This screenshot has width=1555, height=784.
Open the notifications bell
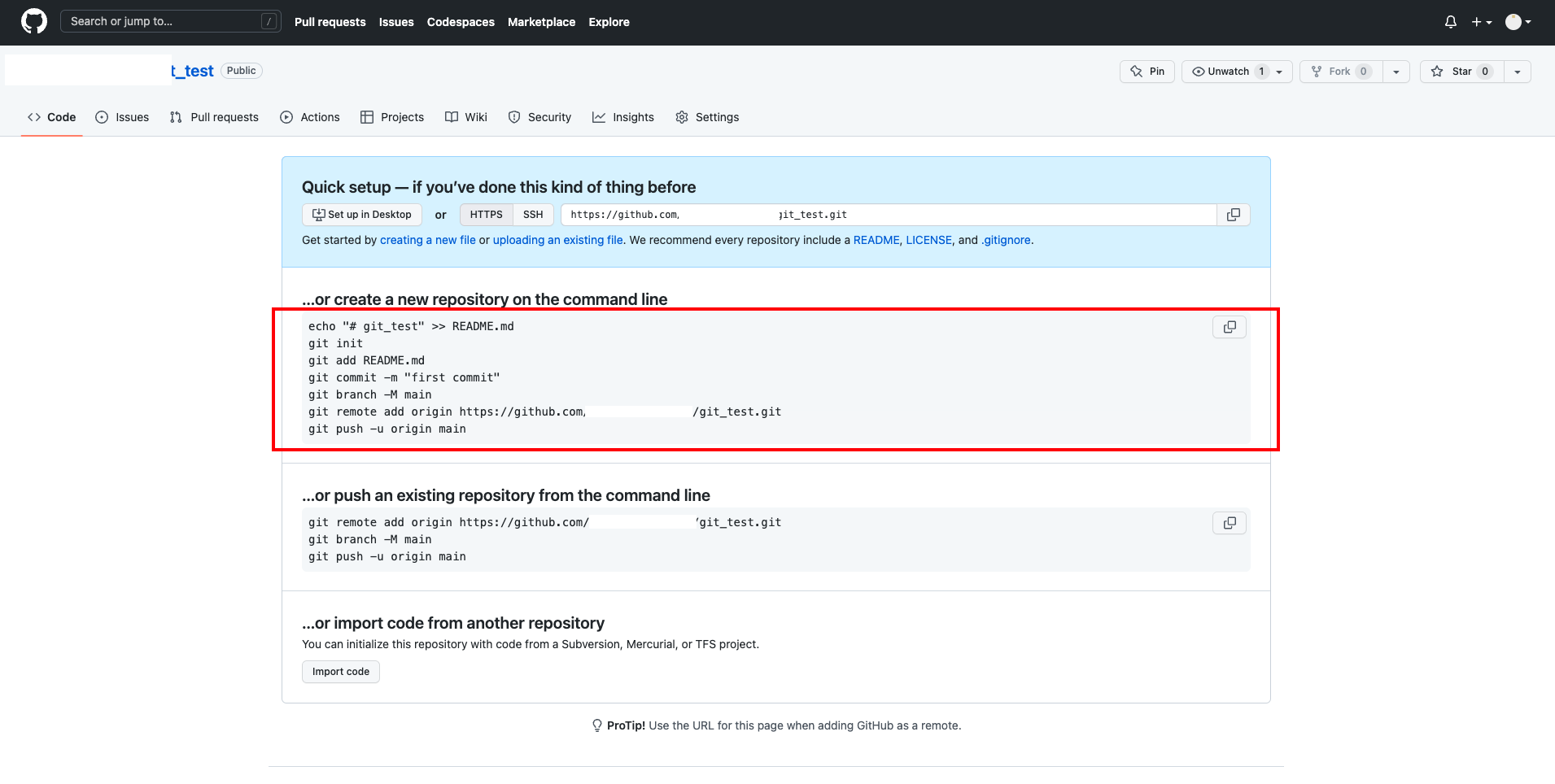(x=1451, y=22)
